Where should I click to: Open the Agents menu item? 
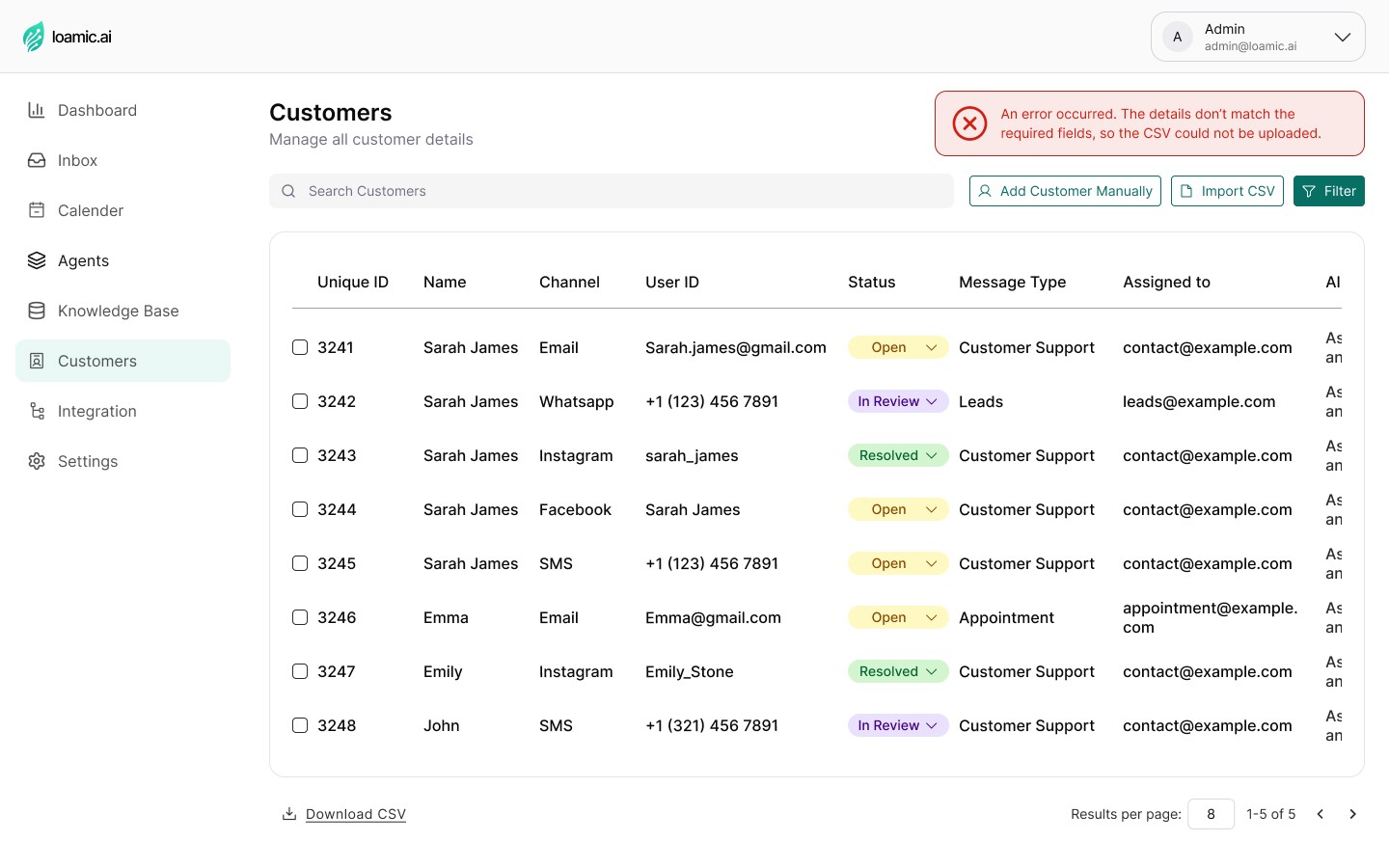[123, 260]
